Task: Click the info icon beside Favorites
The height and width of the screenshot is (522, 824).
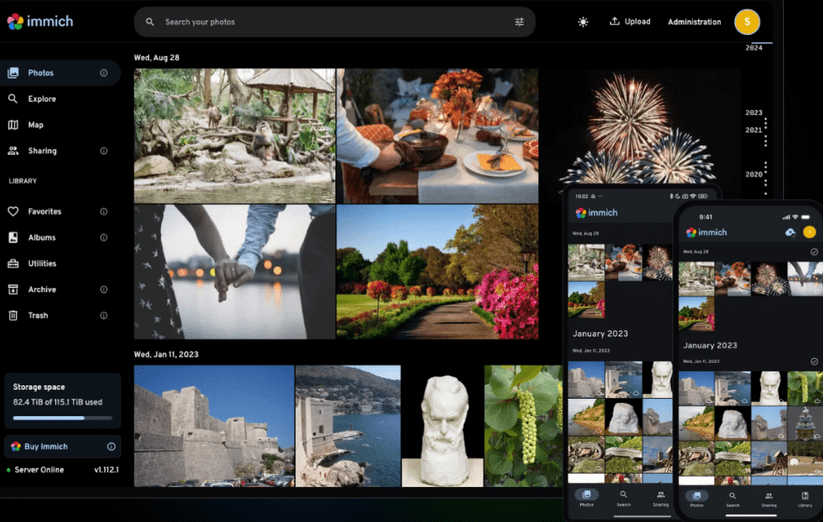Action: [x=104, y=211]
